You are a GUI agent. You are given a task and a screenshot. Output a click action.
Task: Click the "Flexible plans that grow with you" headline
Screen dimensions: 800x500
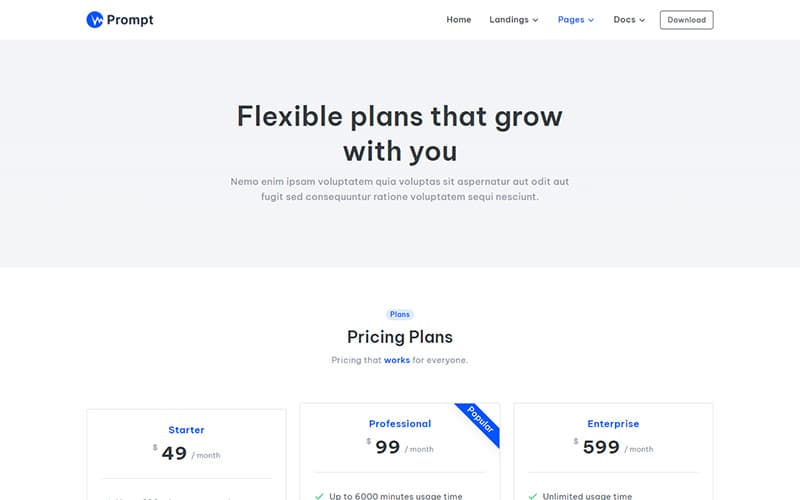tap(400, 133)
